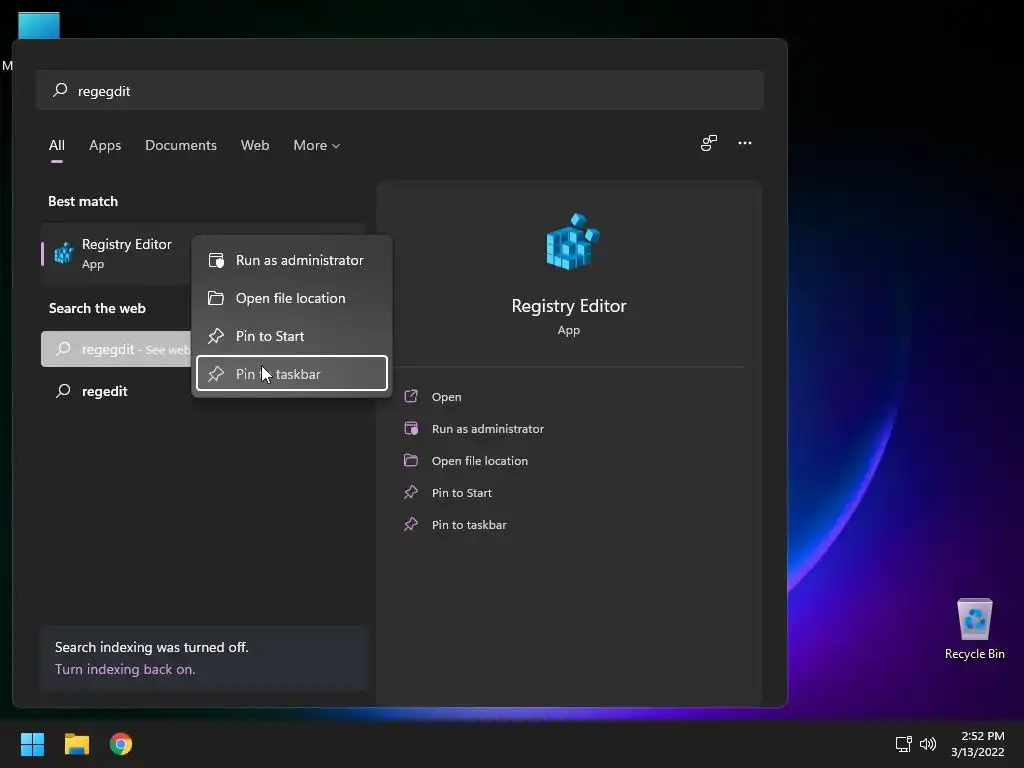Click the magnifier icon beside regedit suggestion
The width and height of the screenshot is (1024, 768).
pyautogui.click(x=63, y=391)
